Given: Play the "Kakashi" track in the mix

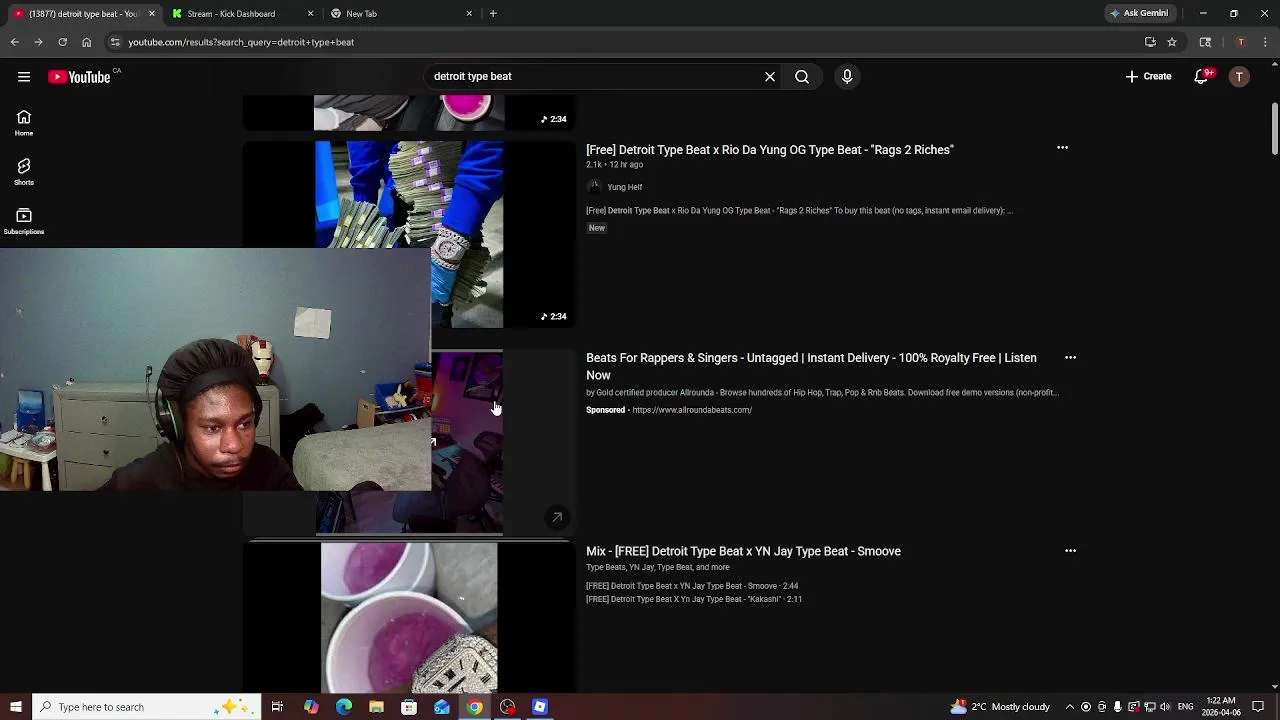Looking at the screenshot, I should (x=694, y=599).
